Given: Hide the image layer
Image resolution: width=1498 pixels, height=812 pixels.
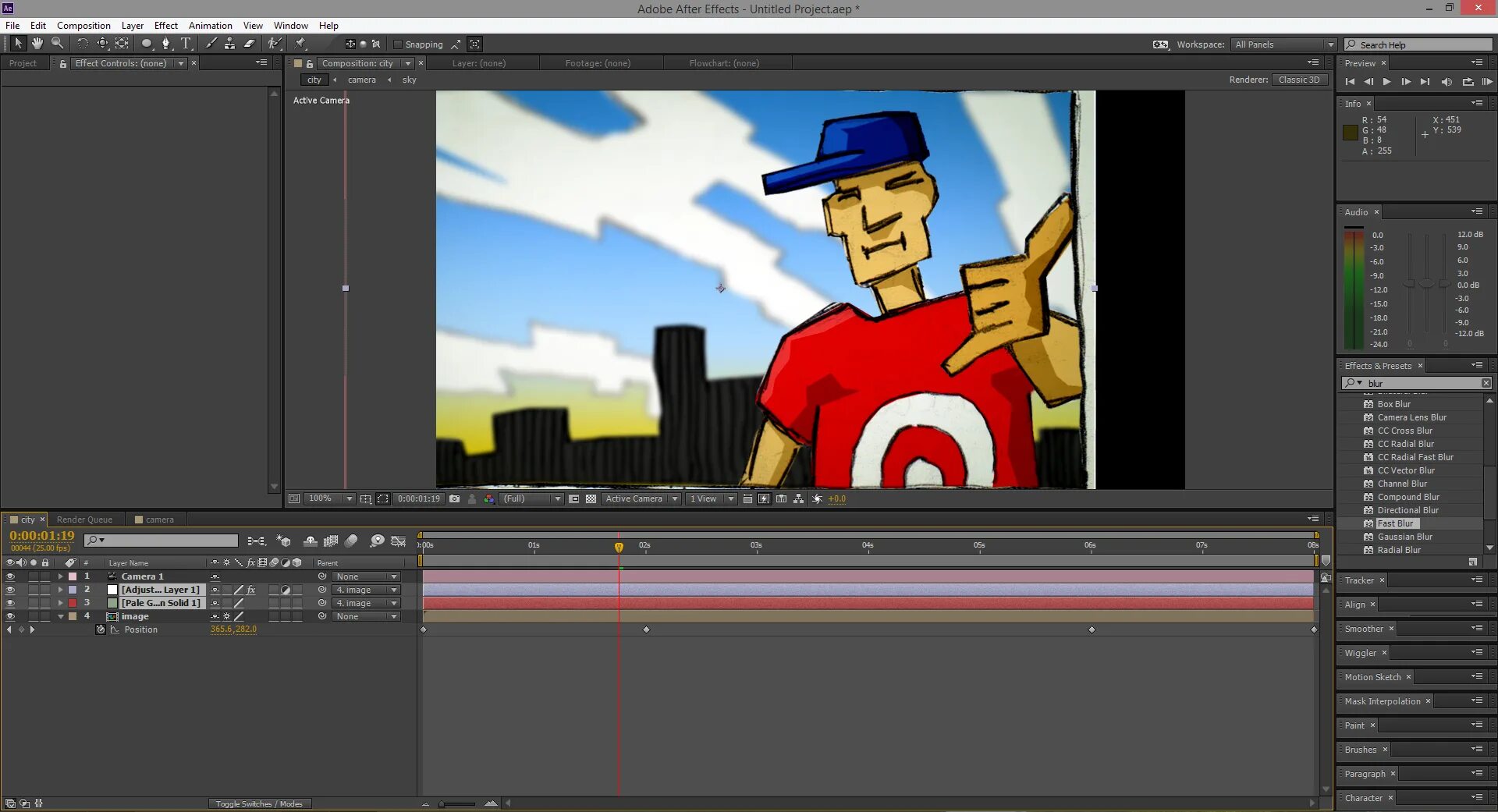Looking at the screenshot, I should 10,616.
